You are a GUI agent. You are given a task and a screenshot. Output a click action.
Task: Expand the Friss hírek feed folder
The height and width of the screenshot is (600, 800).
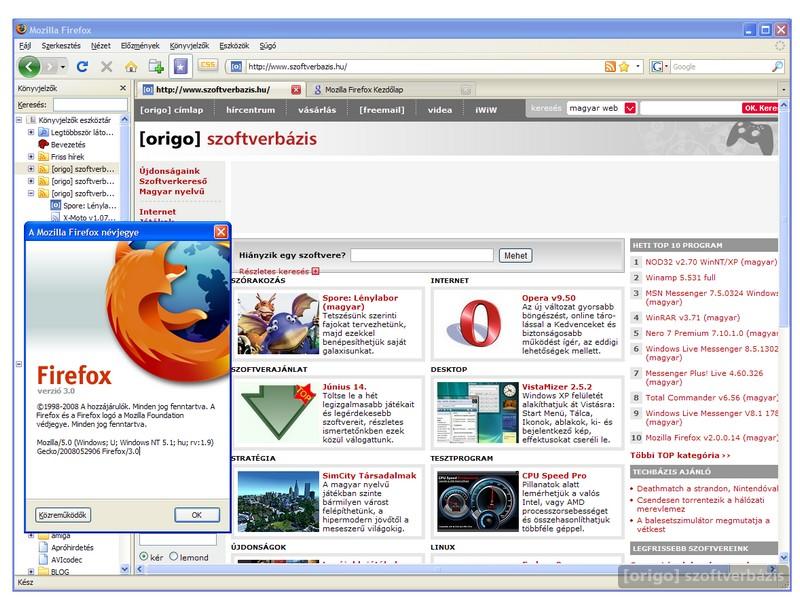coord(31,157)
